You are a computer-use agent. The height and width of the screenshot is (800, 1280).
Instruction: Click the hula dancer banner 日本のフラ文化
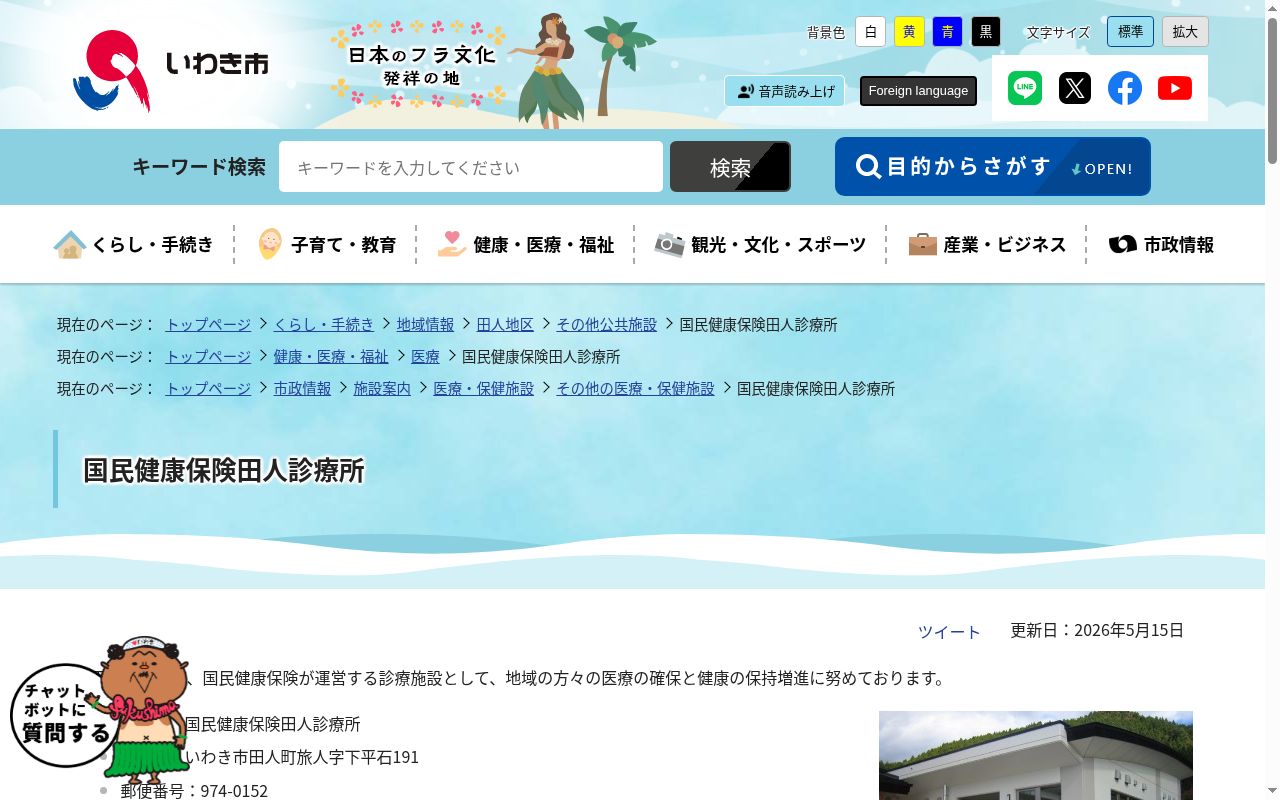click(492, 70)
